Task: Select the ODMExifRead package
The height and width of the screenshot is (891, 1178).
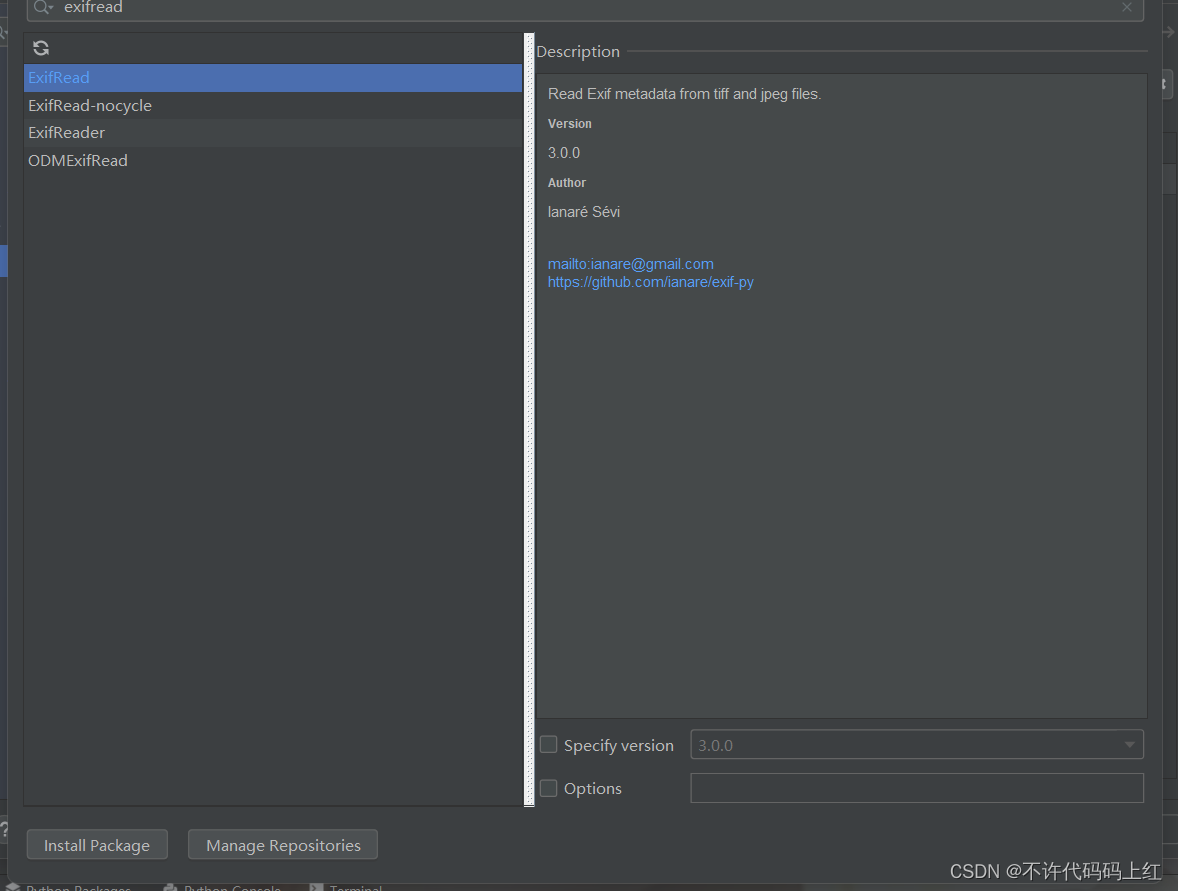Action: 273,161
